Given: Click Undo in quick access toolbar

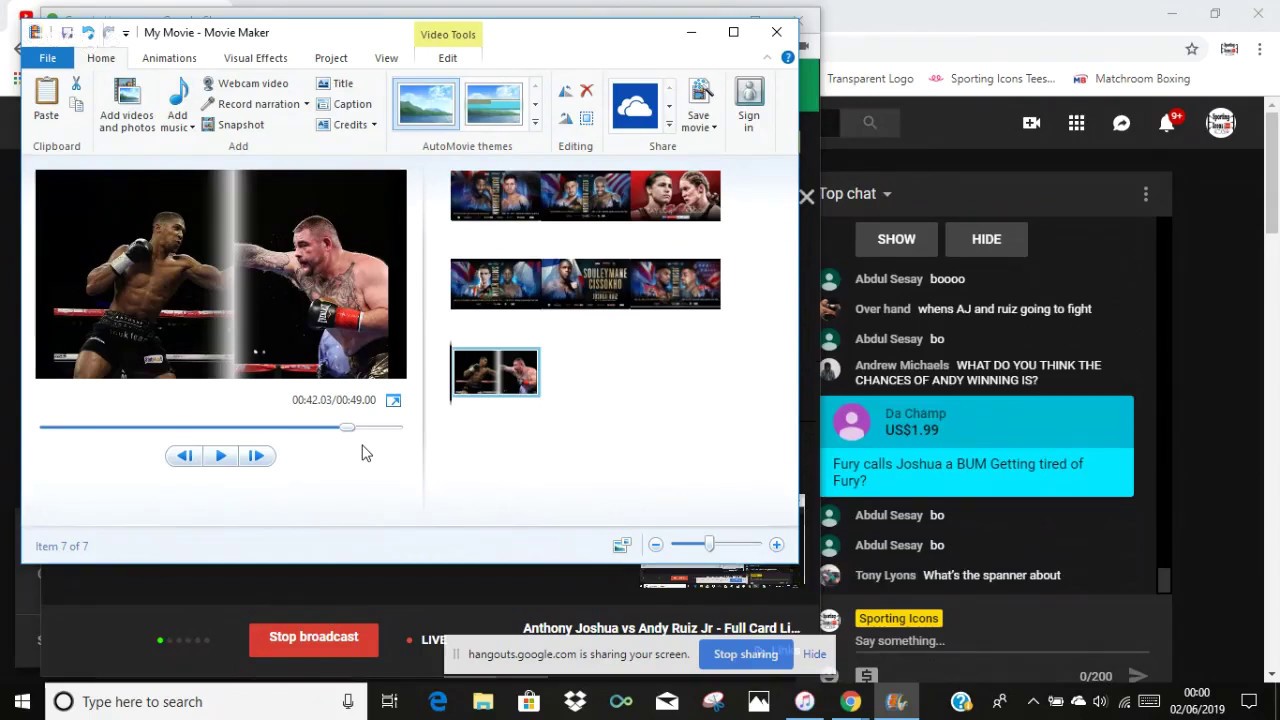Looking at the screenshot, I should coord(88,33).
